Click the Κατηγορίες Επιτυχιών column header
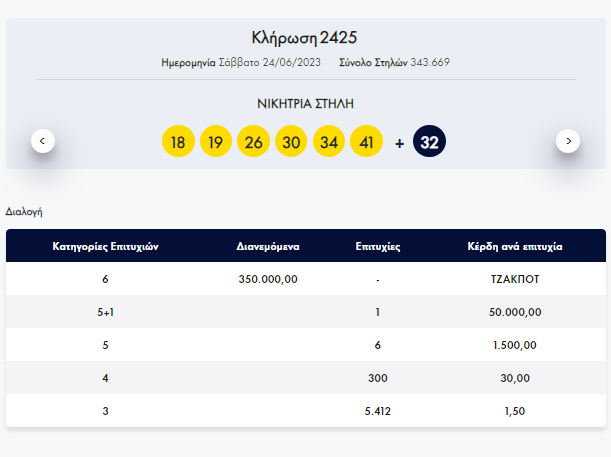 click(106, 247)
